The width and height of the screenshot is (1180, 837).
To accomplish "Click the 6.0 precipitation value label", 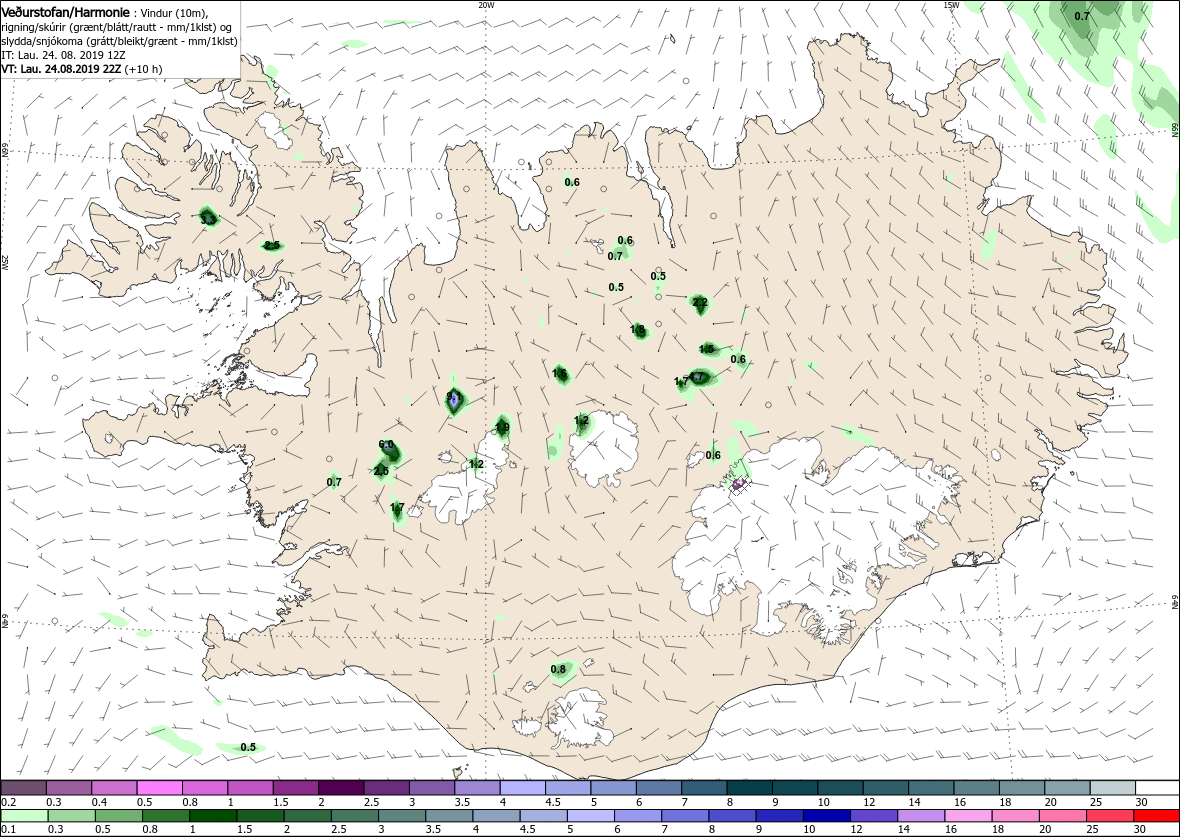I will (386, 444).
